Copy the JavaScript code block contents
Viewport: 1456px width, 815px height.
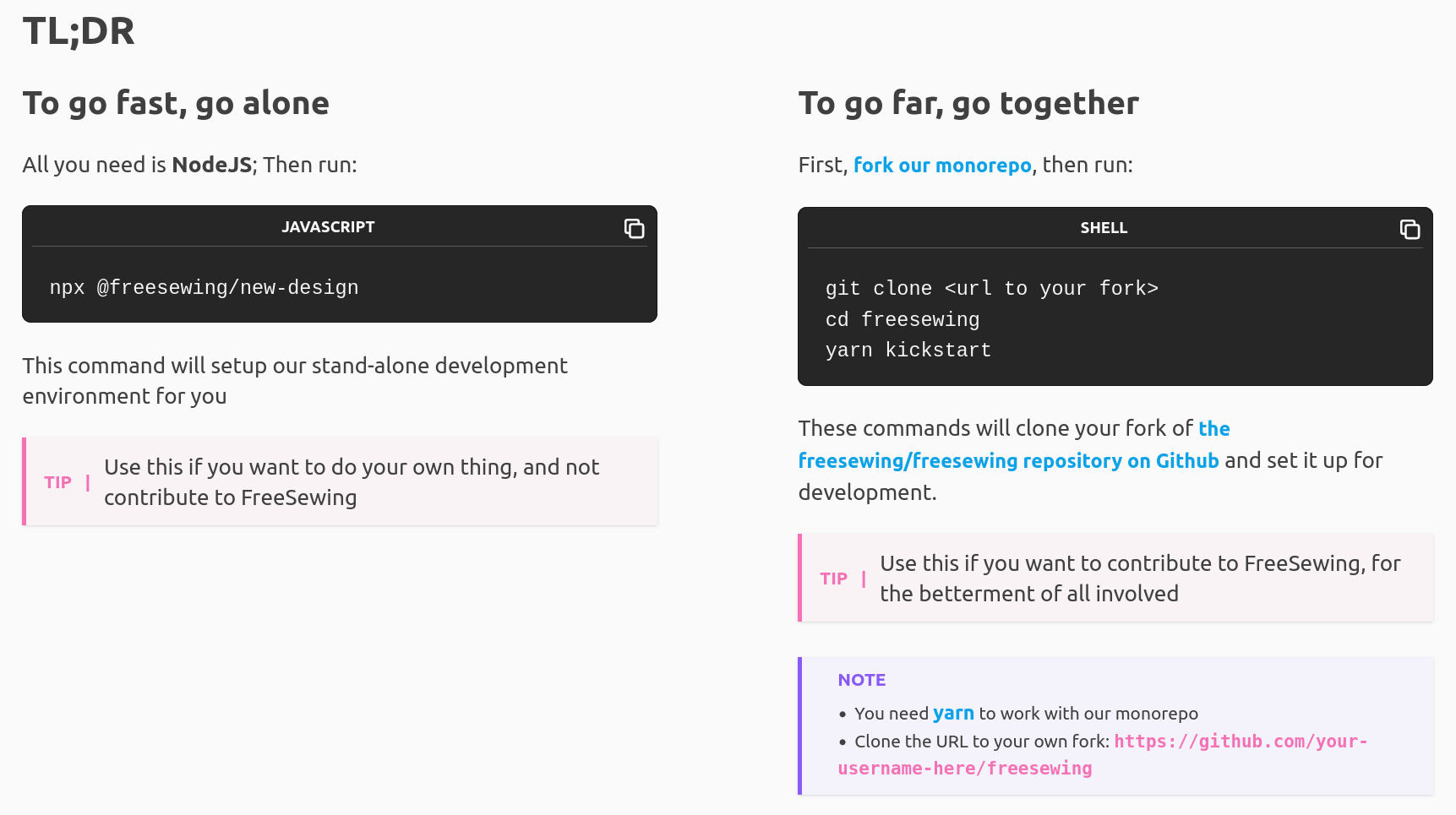click(634, 228)
